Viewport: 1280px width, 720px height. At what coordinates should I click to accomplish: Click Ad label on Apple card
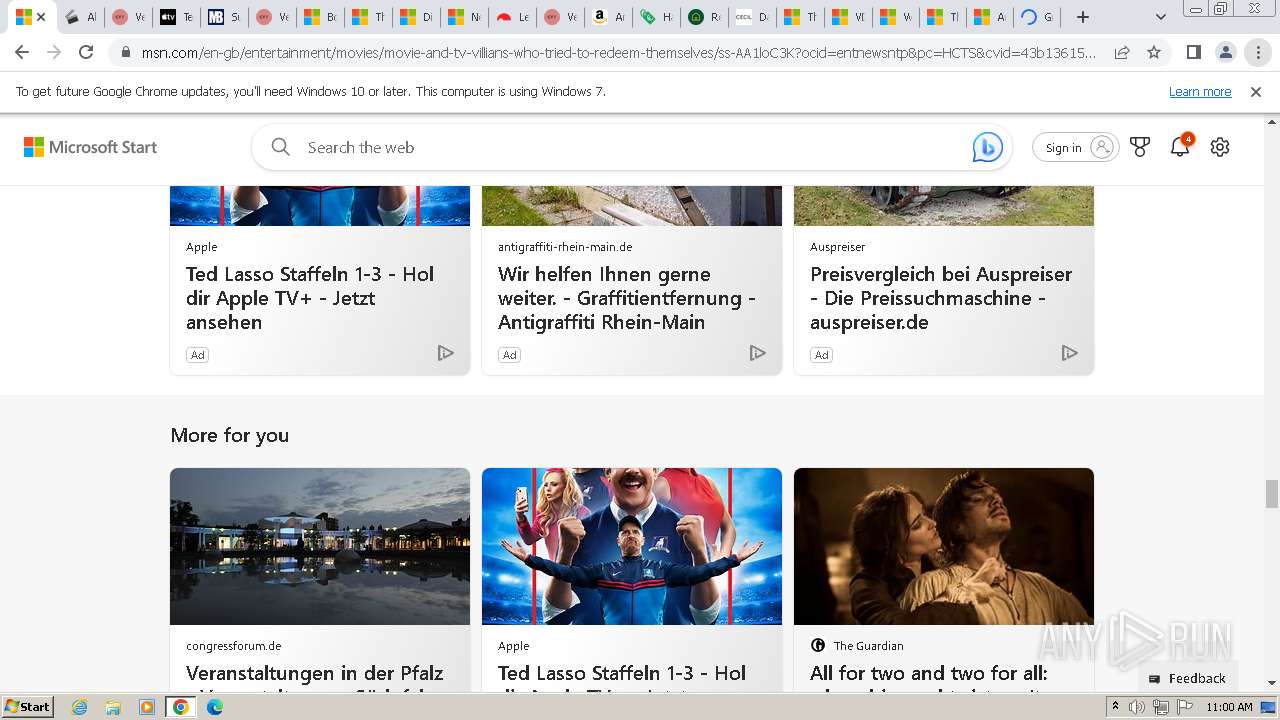(198, 355)
